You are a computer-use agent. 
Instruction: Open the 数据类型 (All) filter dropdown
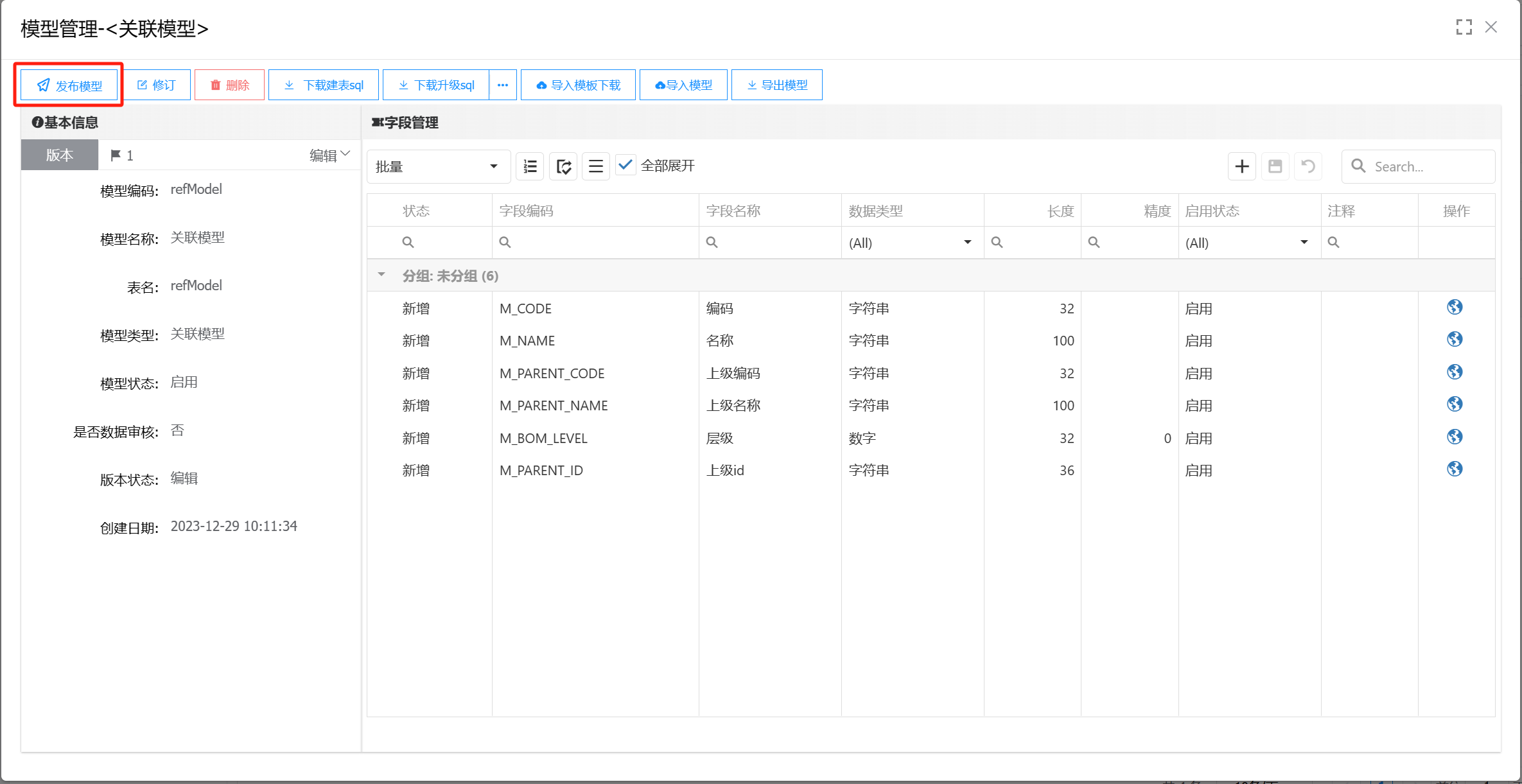pos(913,243)
